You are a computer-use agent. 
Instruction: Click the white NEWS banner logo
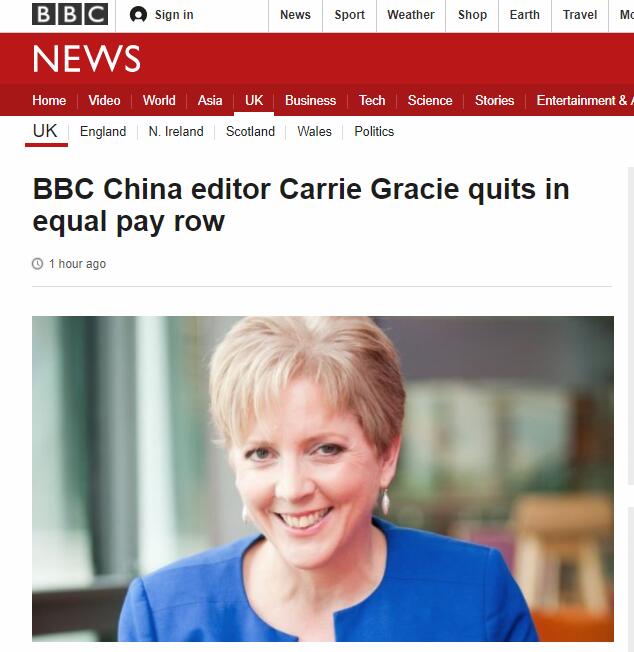(x=86, y=58)
